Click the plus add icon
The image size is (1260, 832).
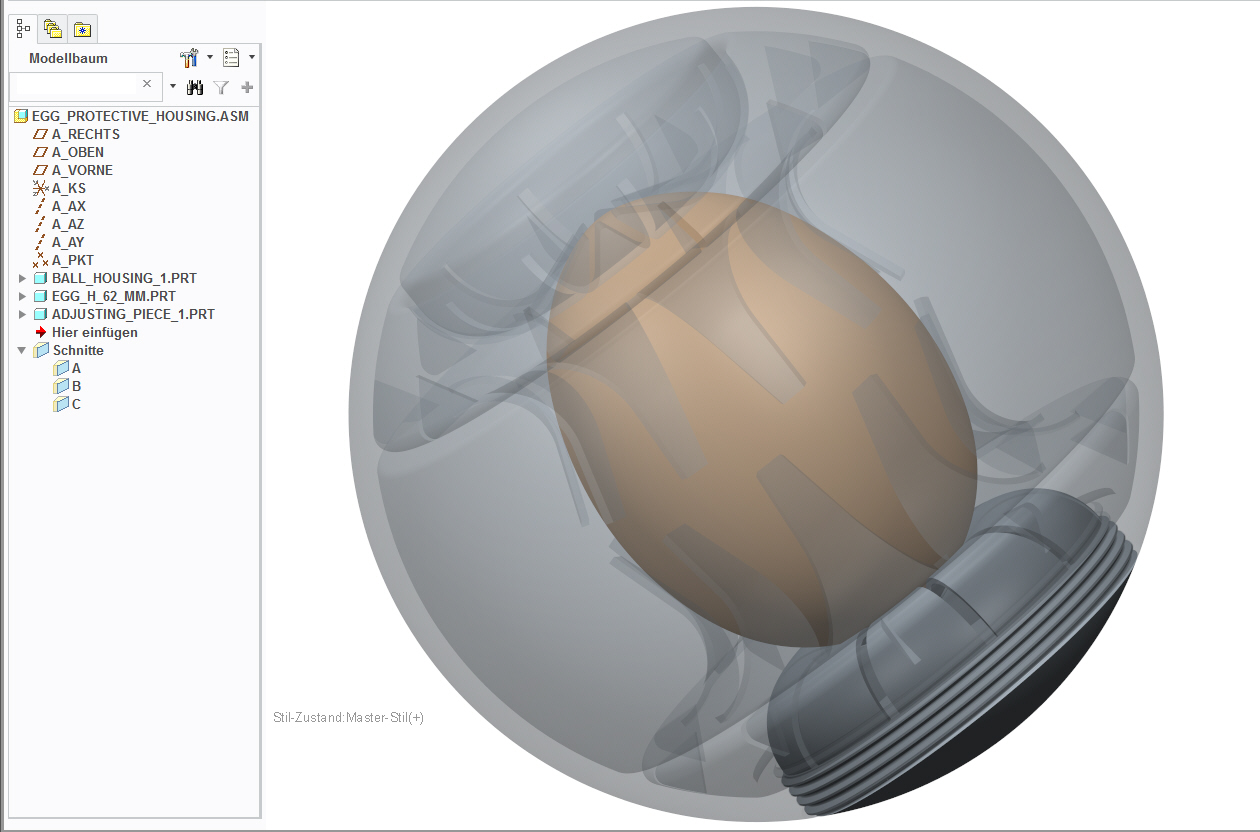click(x=247, y=87)
